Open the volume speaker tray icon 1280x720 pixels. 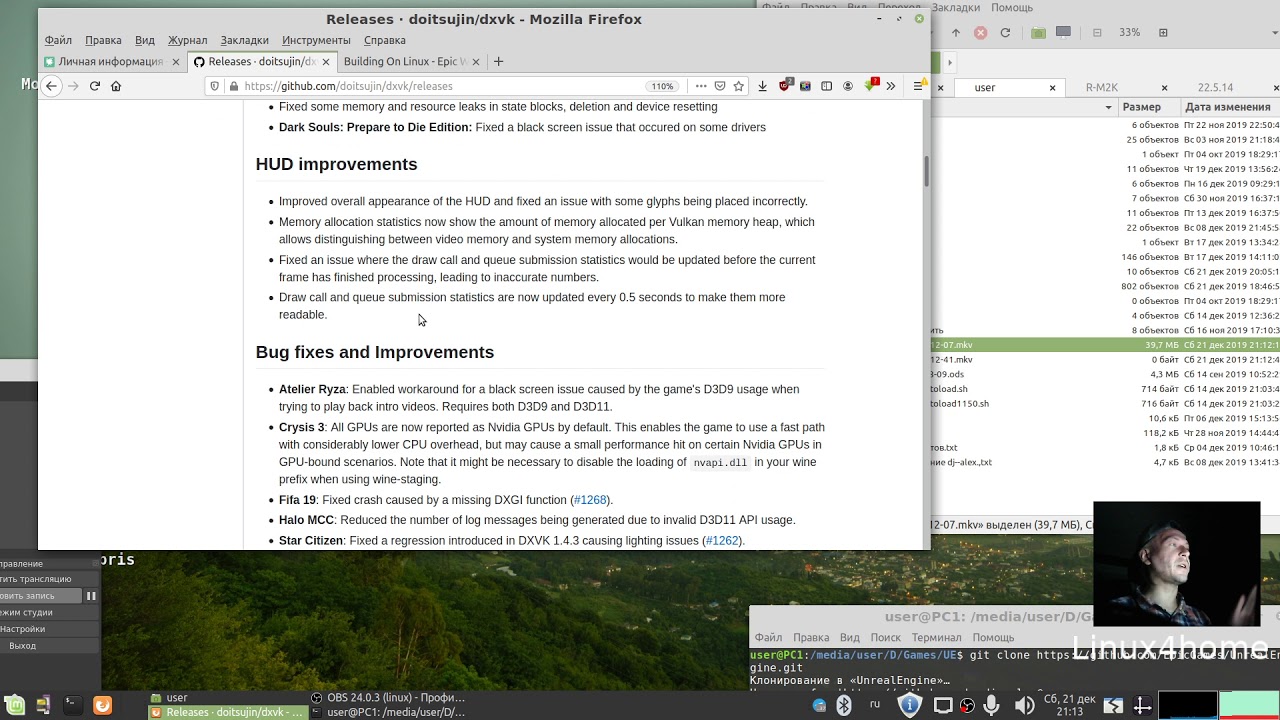[1025, 705]
